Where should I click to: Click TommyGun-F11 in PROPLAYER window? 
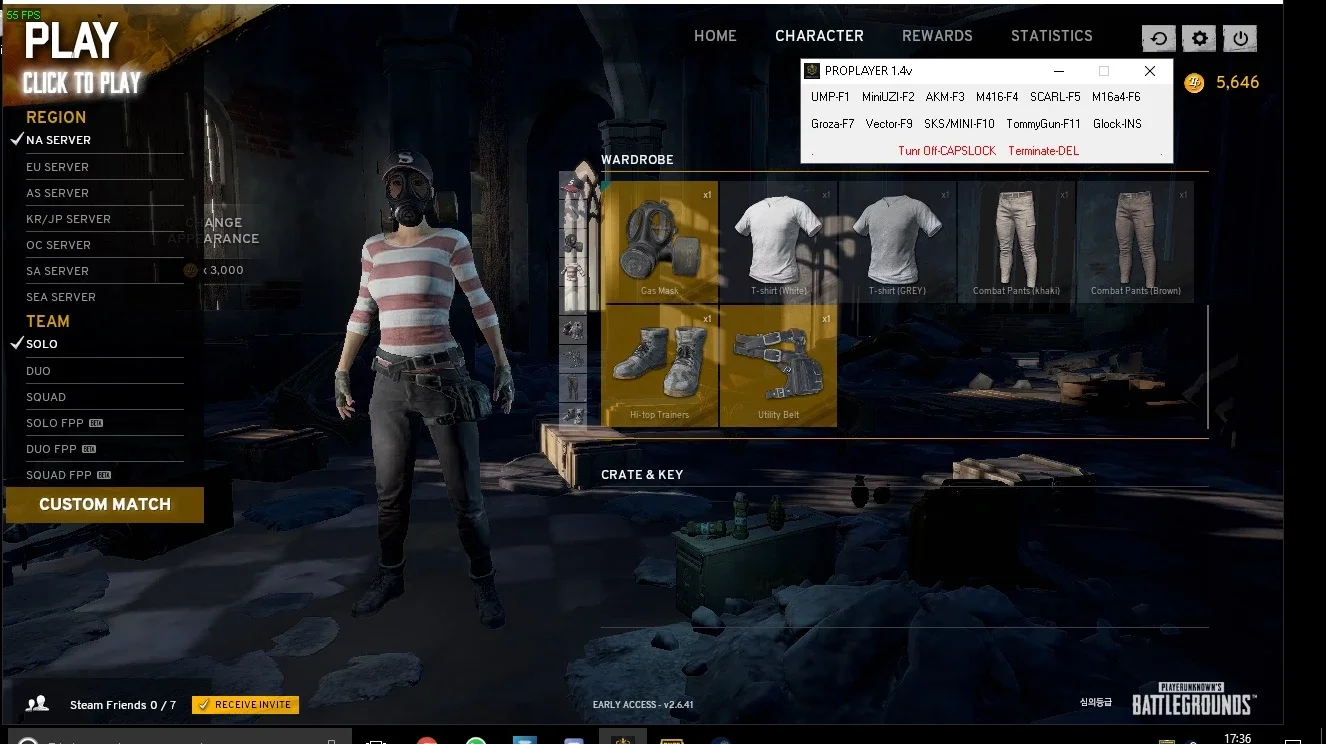[1043, 124]
